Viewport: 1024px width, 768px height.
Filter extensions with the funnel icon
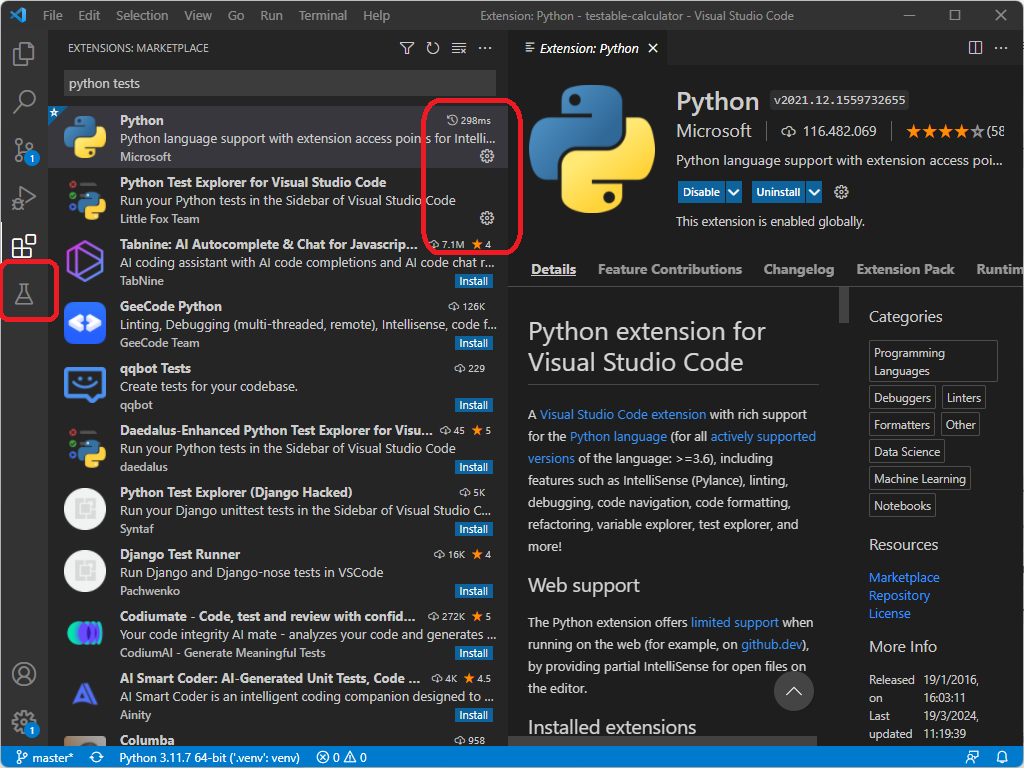pos(407,48)
